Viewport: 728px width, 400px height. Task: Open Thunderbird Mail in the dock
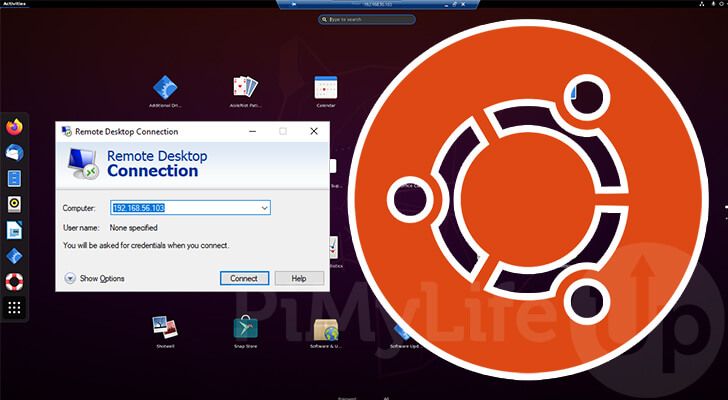tap(14, 153)
